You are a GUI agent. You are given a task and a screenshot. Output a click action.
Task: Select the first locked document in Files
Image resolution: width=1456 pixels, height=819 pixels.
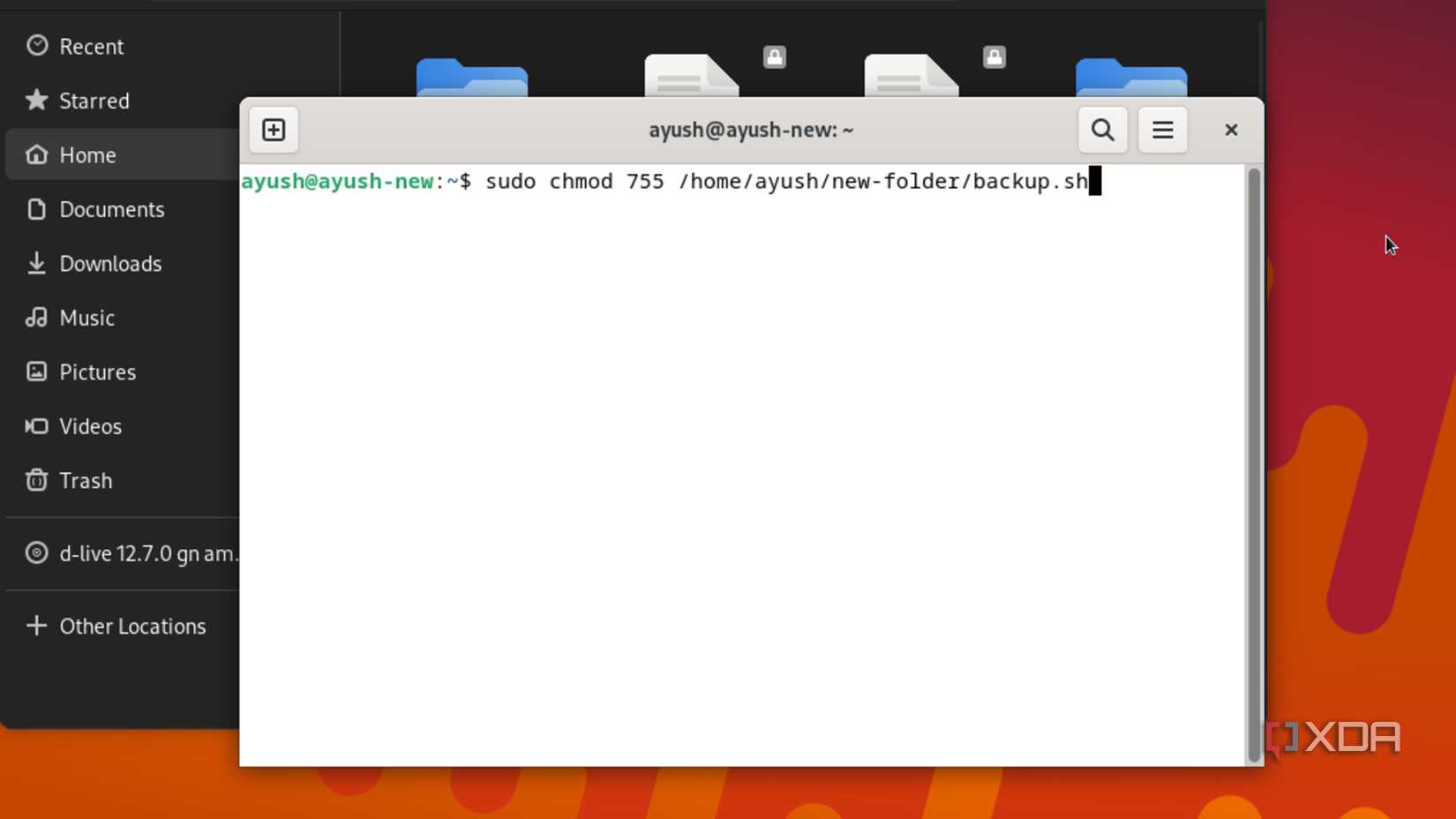tap(692, 76)
